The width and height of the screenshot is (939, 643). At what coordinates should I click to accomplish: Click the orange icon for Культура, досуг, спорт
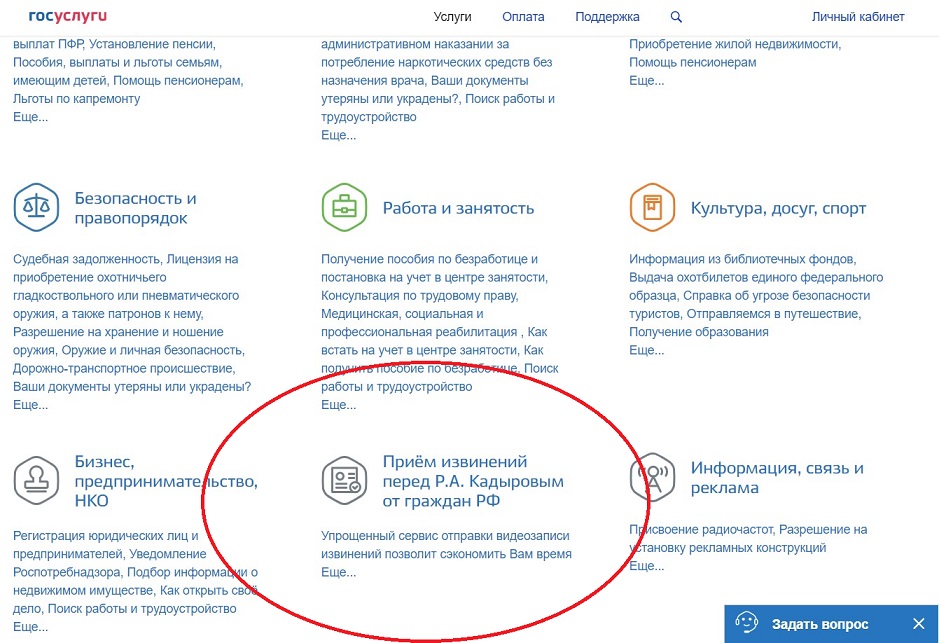[652, 208]
